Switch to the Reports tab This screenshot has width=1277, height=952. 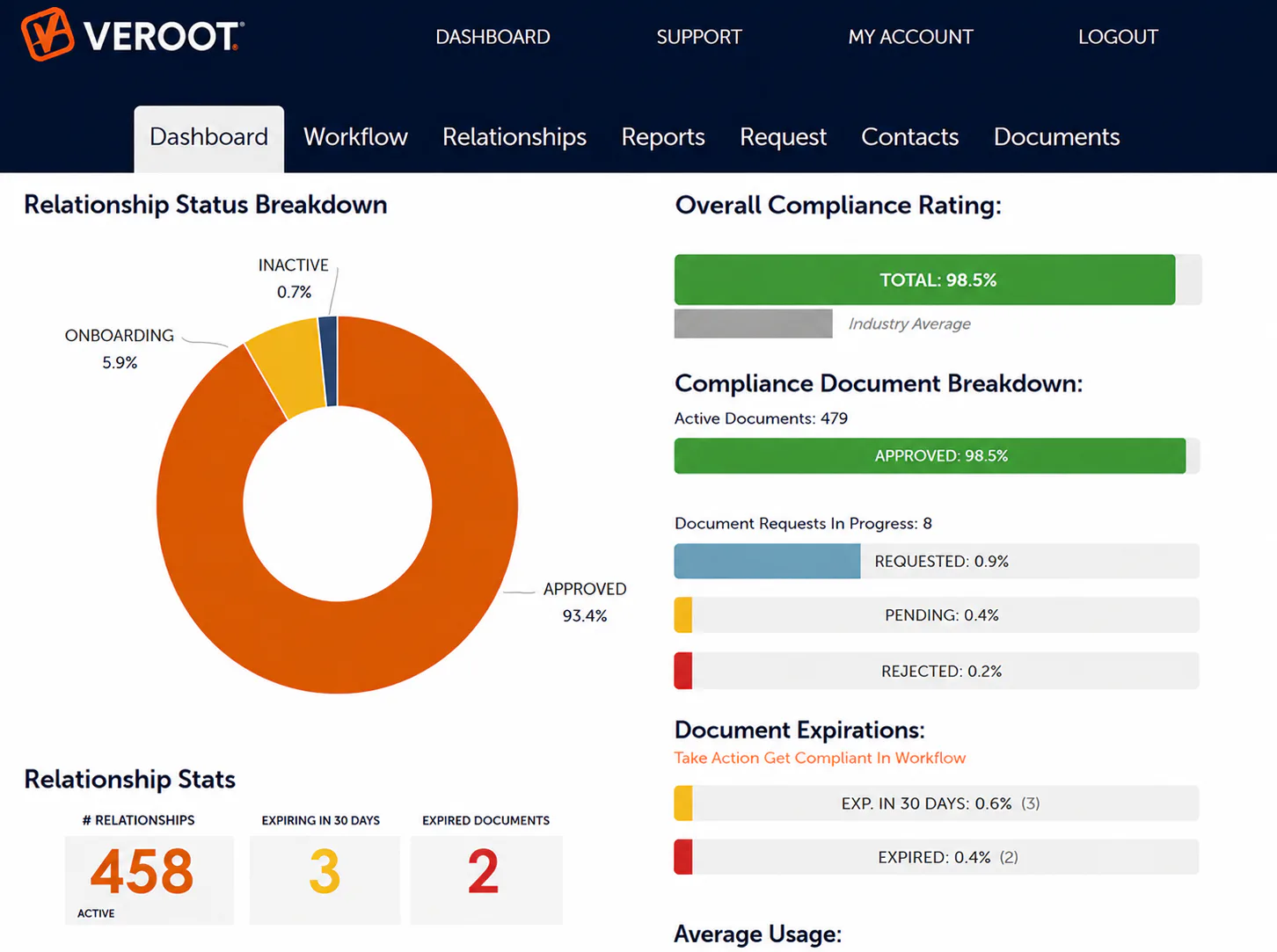click(x=663, y=137)
